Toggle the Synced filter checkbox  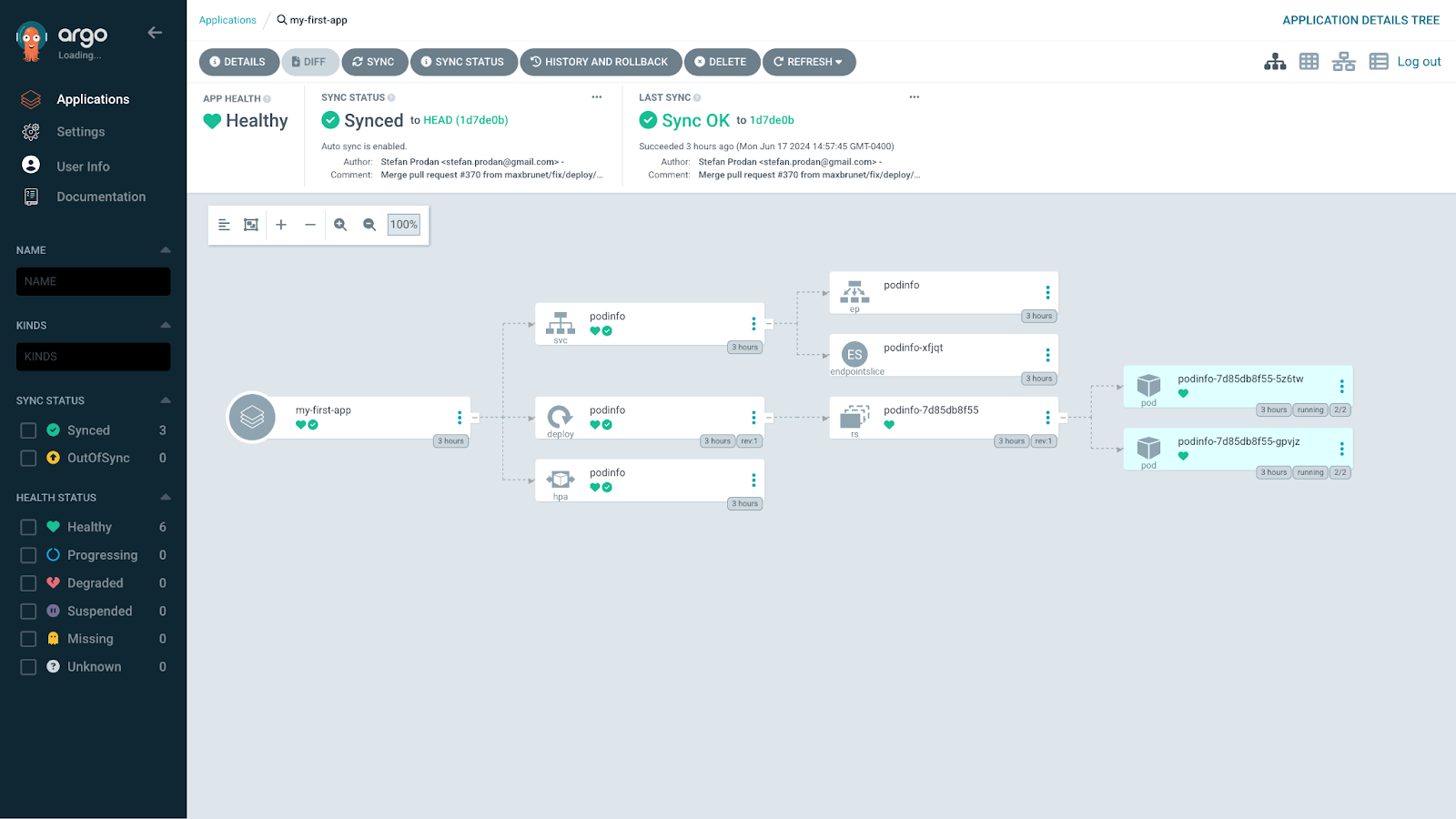[x=28, y=430]
